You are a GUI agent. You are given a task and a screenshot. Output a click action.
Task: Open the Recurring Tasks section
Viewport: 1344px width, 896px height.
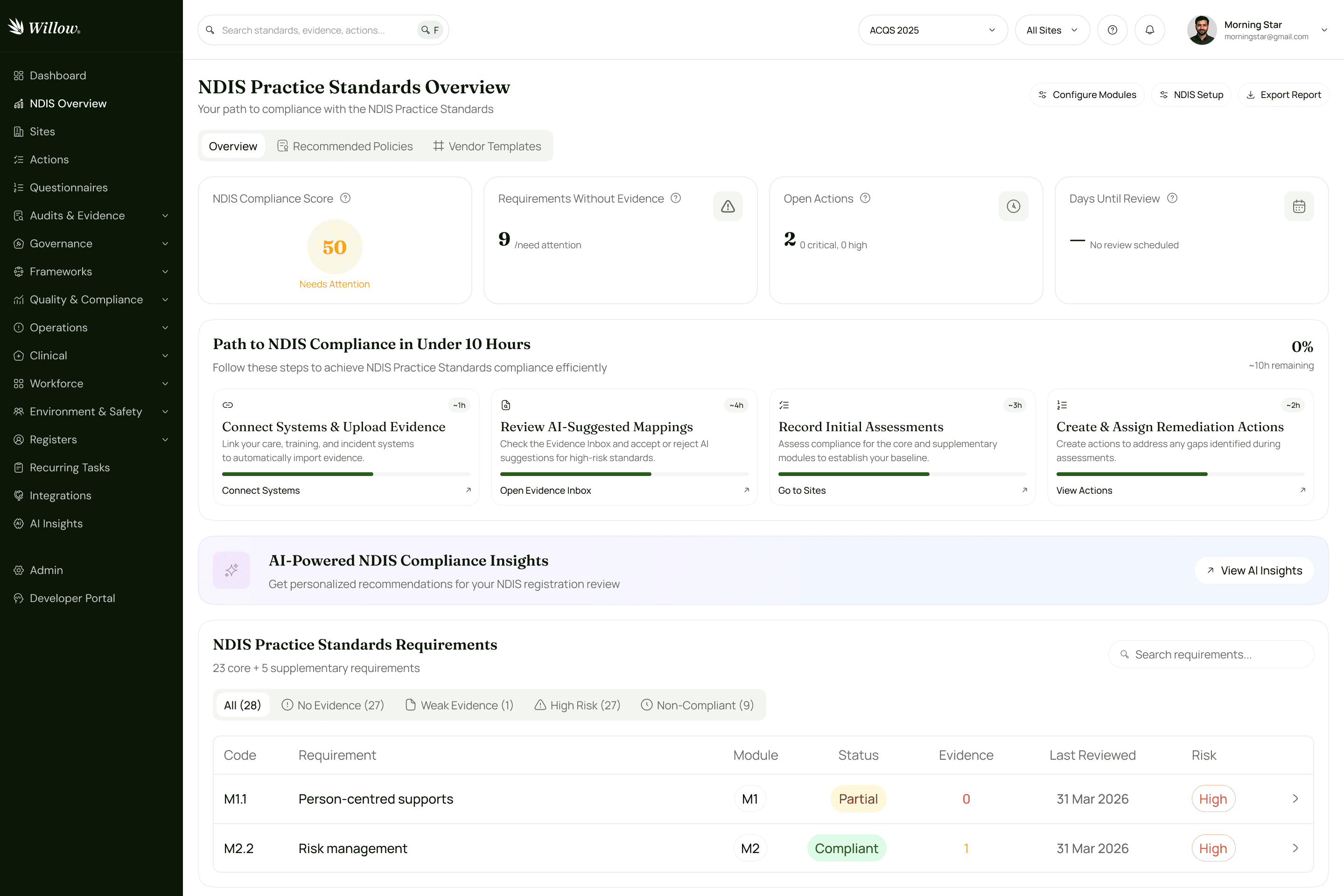[70, 468]
